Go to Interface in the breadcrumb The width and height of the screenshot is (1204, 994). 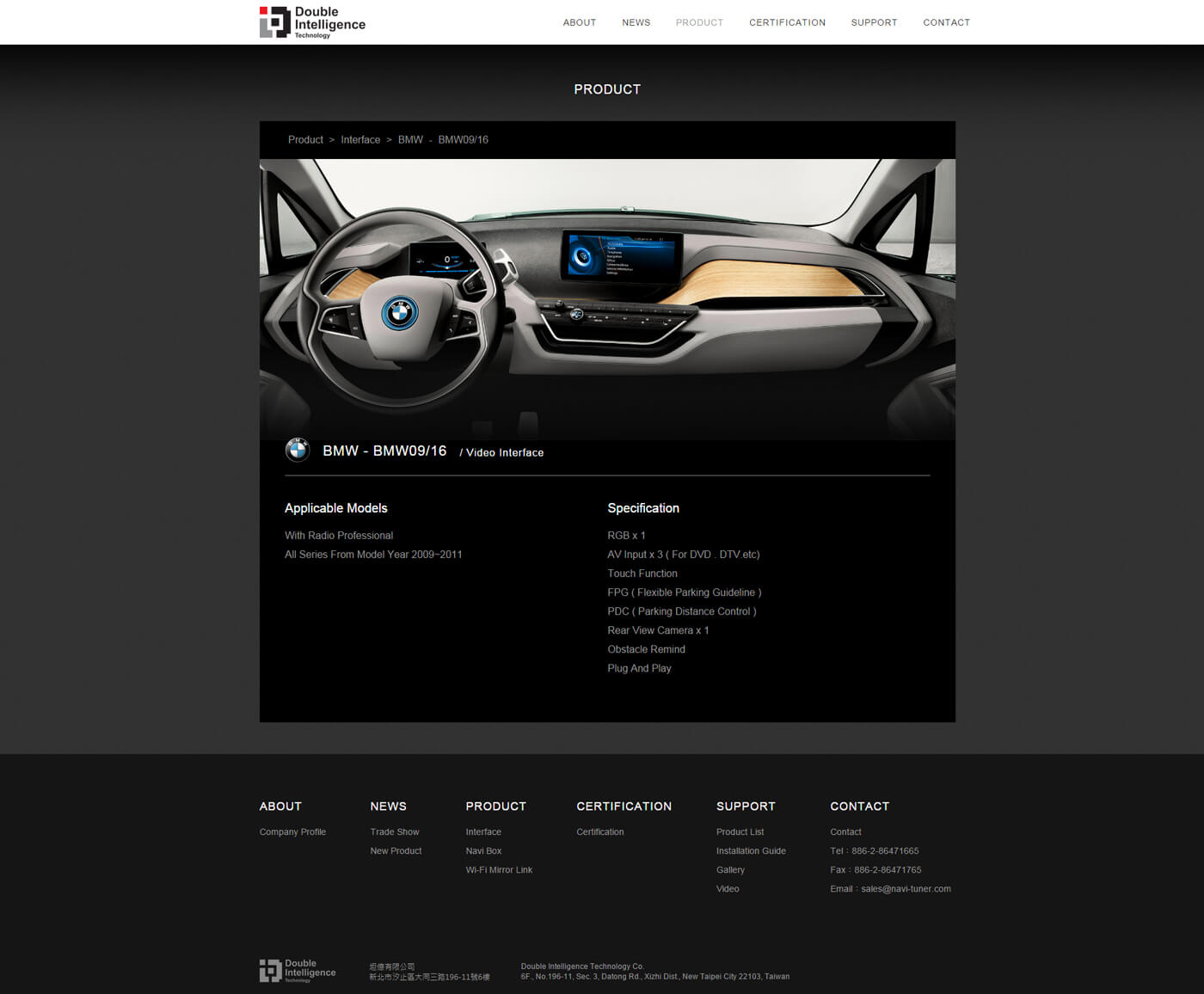360,139
